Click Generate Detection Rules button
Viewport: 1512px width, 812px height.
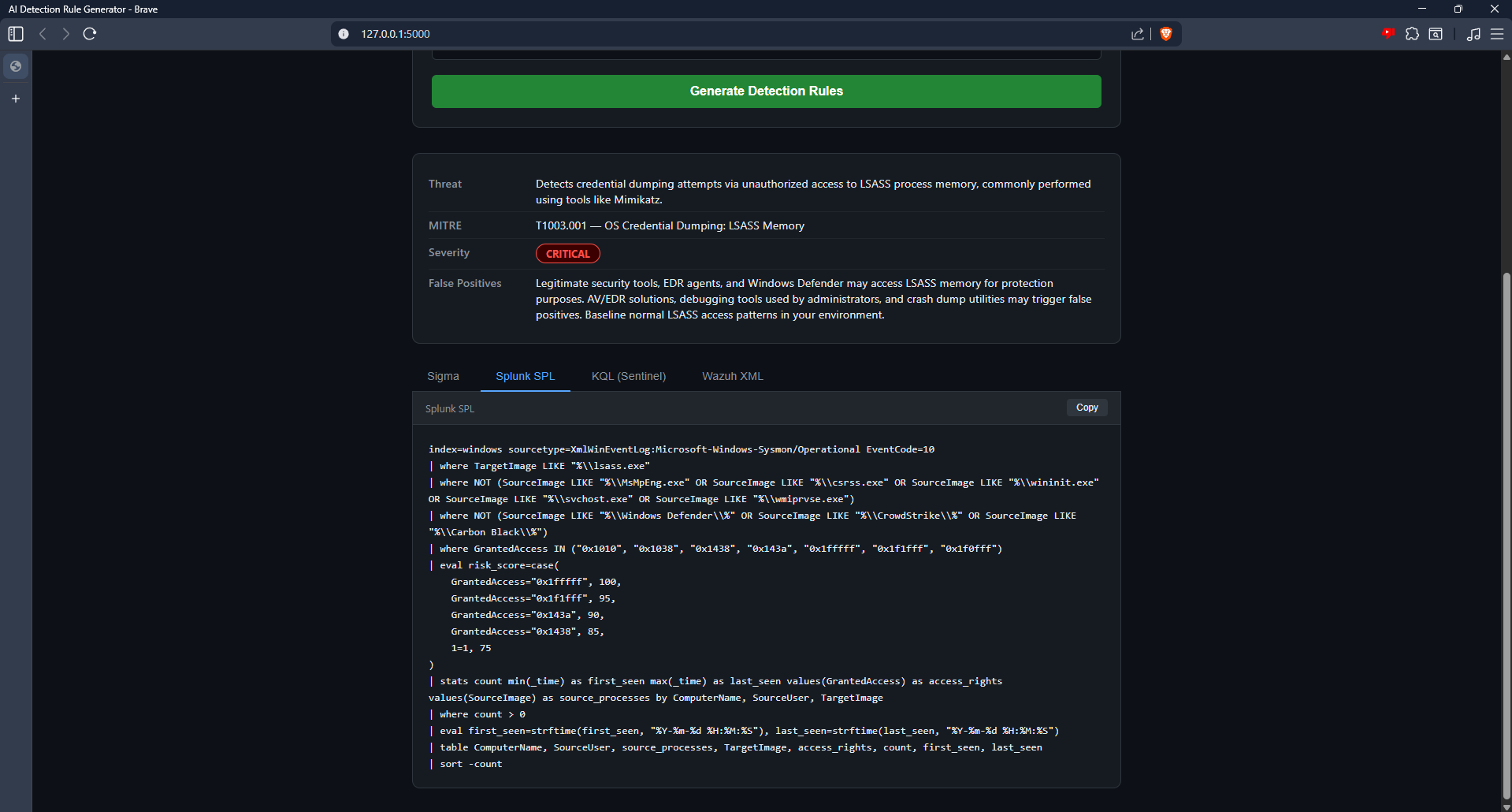[x=766, y=91]
